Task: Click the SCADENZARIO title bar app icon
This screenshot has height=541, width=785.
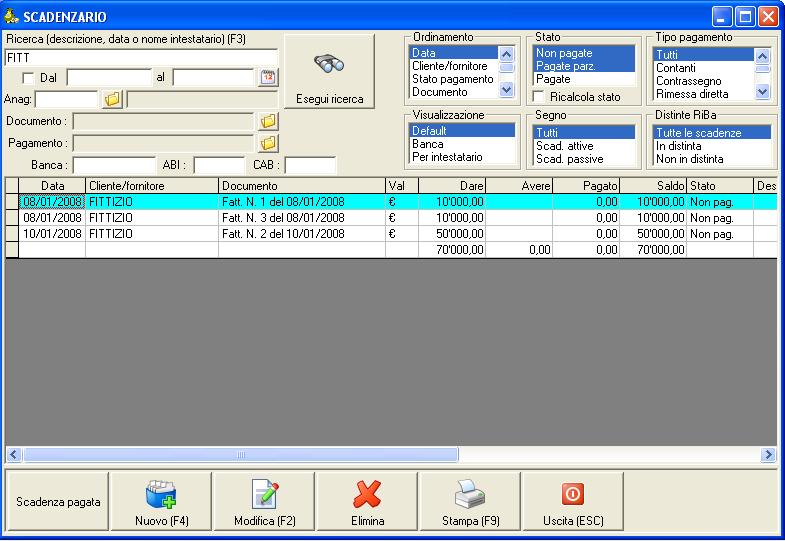Action: pyautogui.click(x=11, y=17)
